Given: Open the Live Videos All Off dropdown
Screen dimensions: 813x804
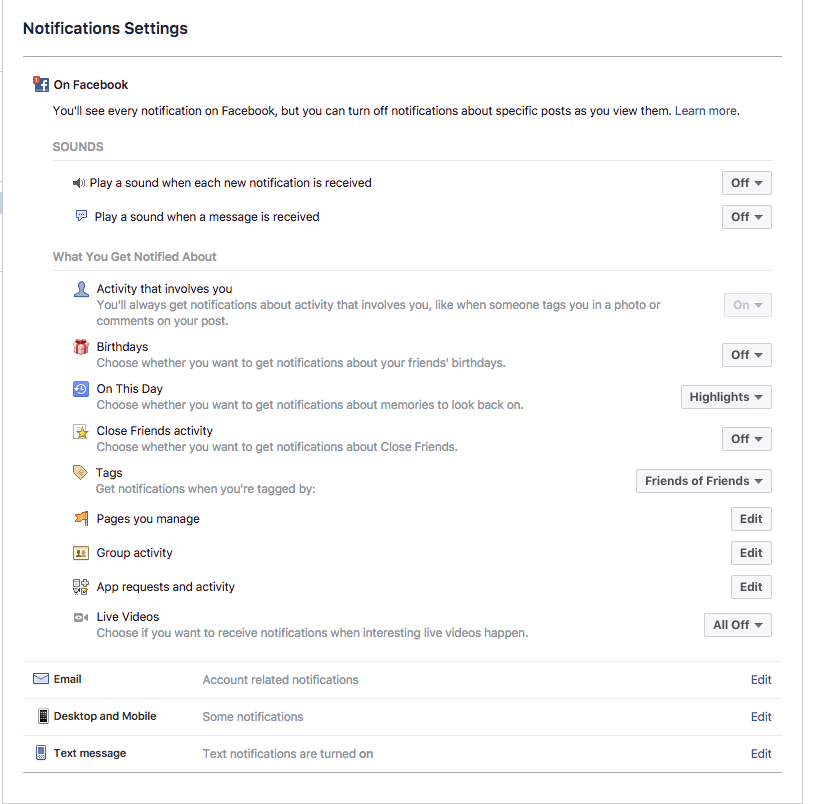Looking at the screenshot, I should tap(737, 625).
